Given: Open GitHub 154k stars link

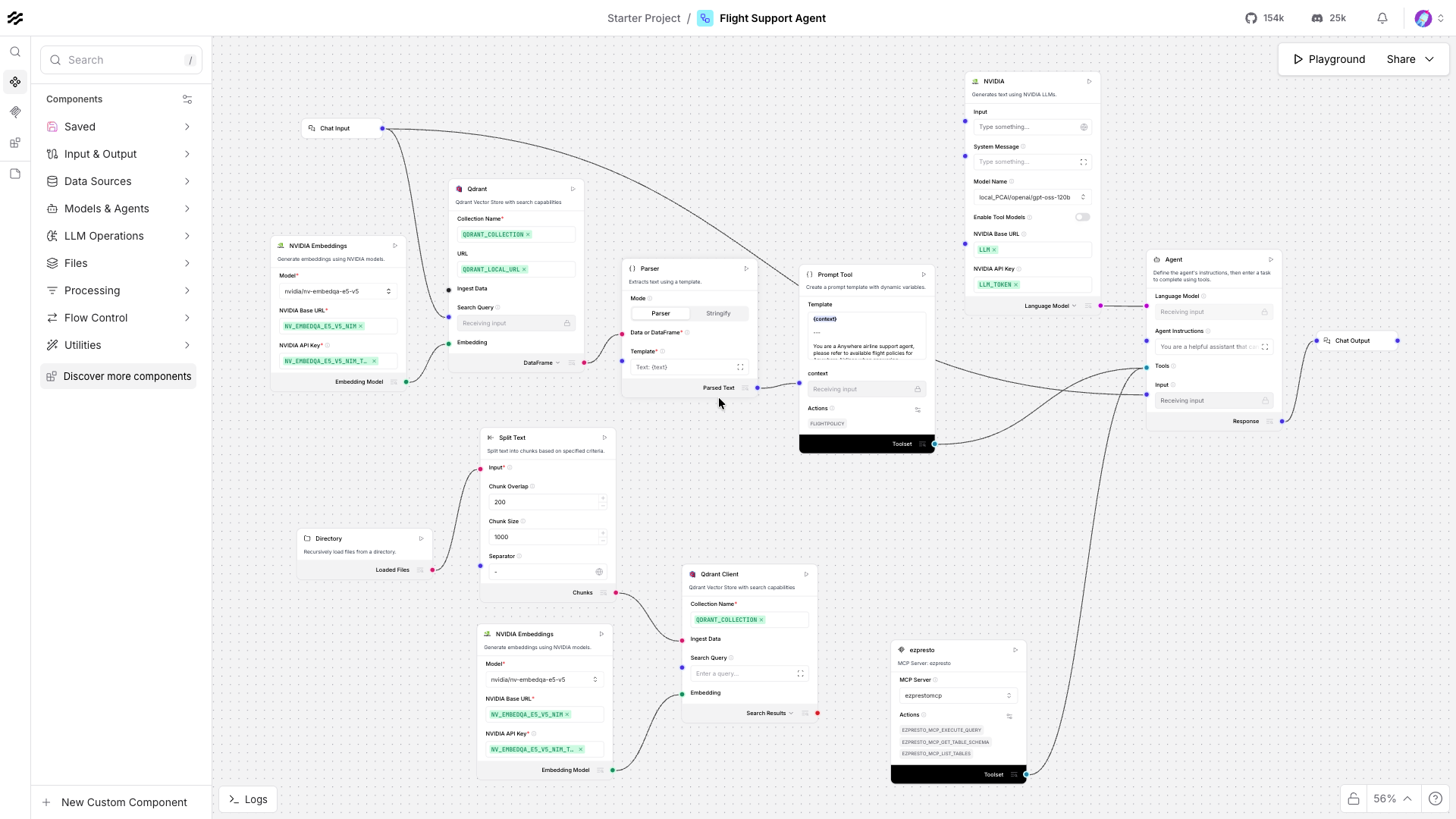Looking at the screenshot, I should (x=1264, y=18).
